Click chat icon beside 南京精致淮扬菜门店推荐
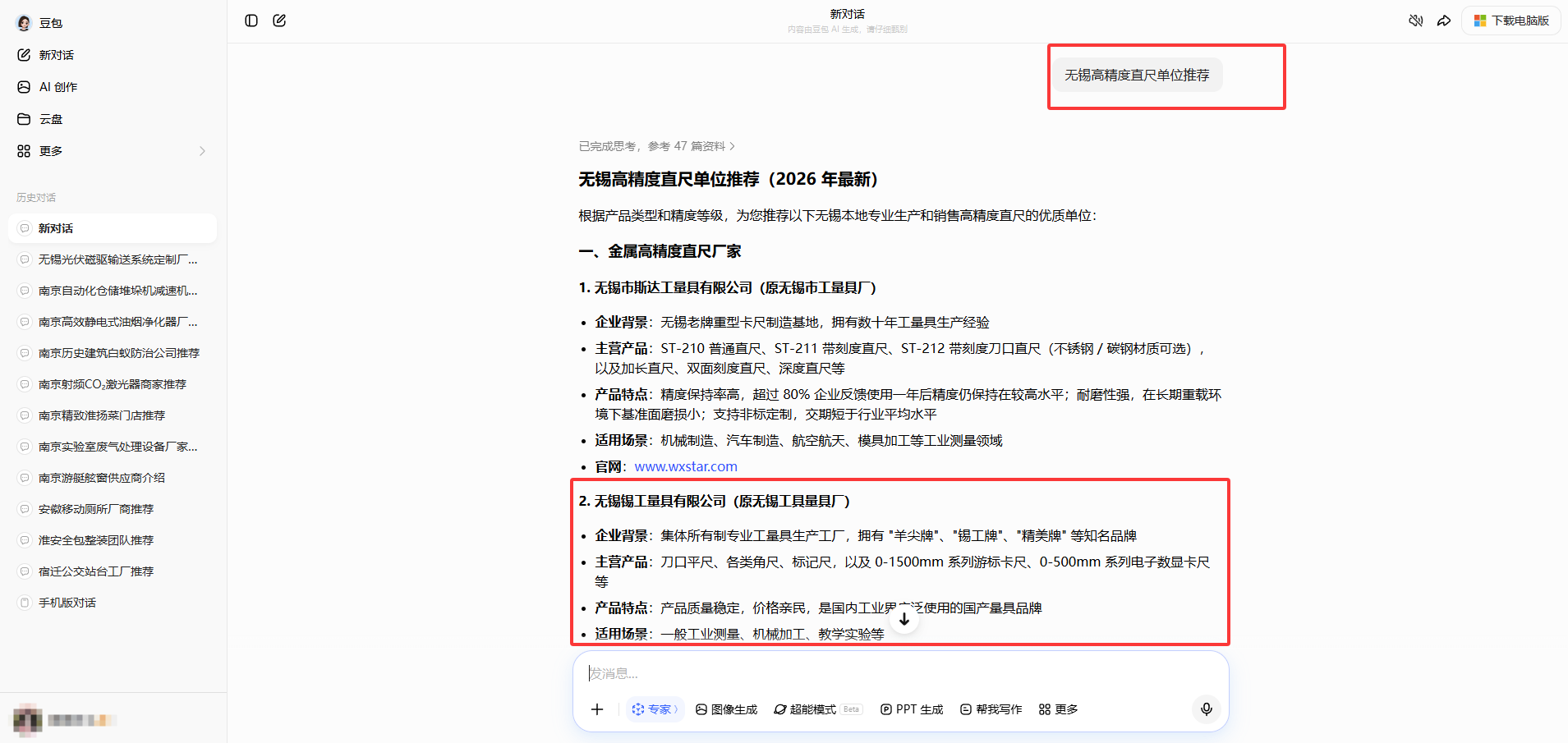Screen dimensions: 1568x743 point(25,415)
